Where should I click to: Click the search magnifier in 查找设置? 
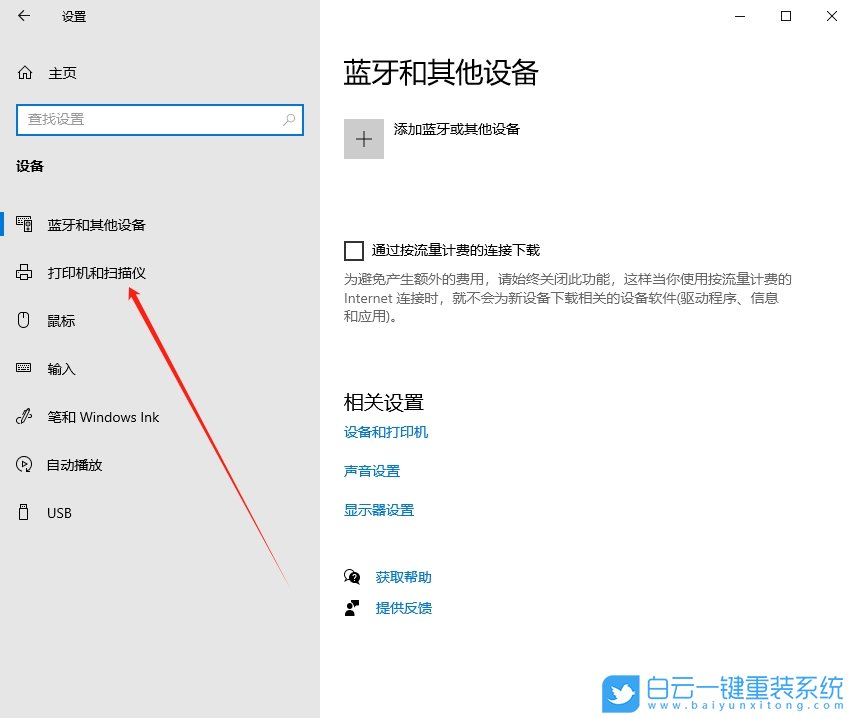(289, 119)
